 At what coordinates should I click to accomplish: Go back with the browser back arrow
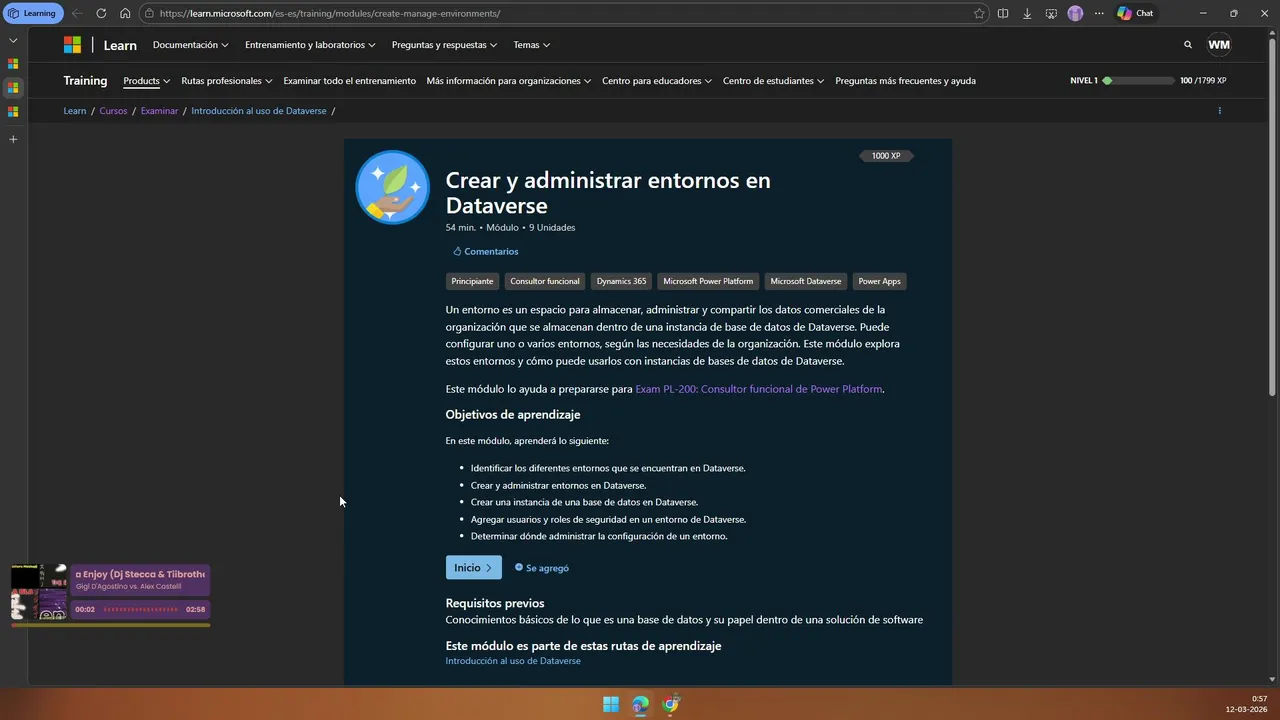coord(77,13)
